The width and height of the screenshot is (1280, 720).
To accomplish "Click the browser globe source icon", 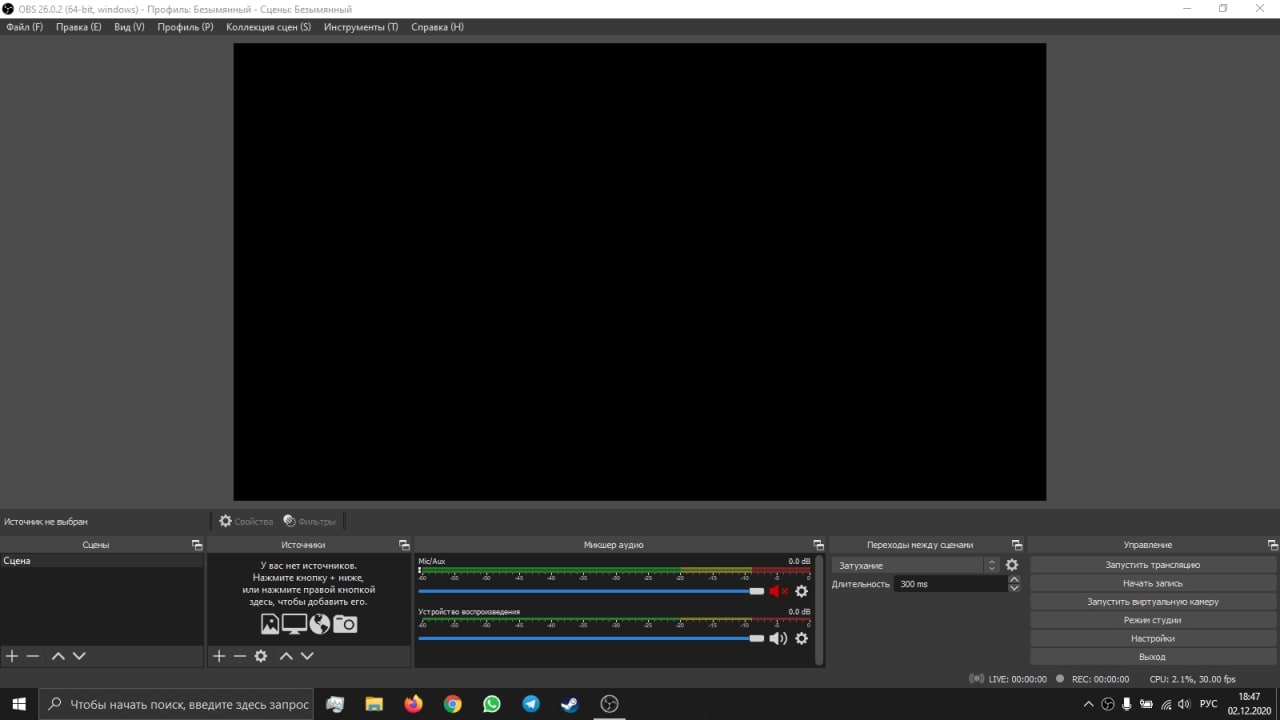I will [320, 624].
